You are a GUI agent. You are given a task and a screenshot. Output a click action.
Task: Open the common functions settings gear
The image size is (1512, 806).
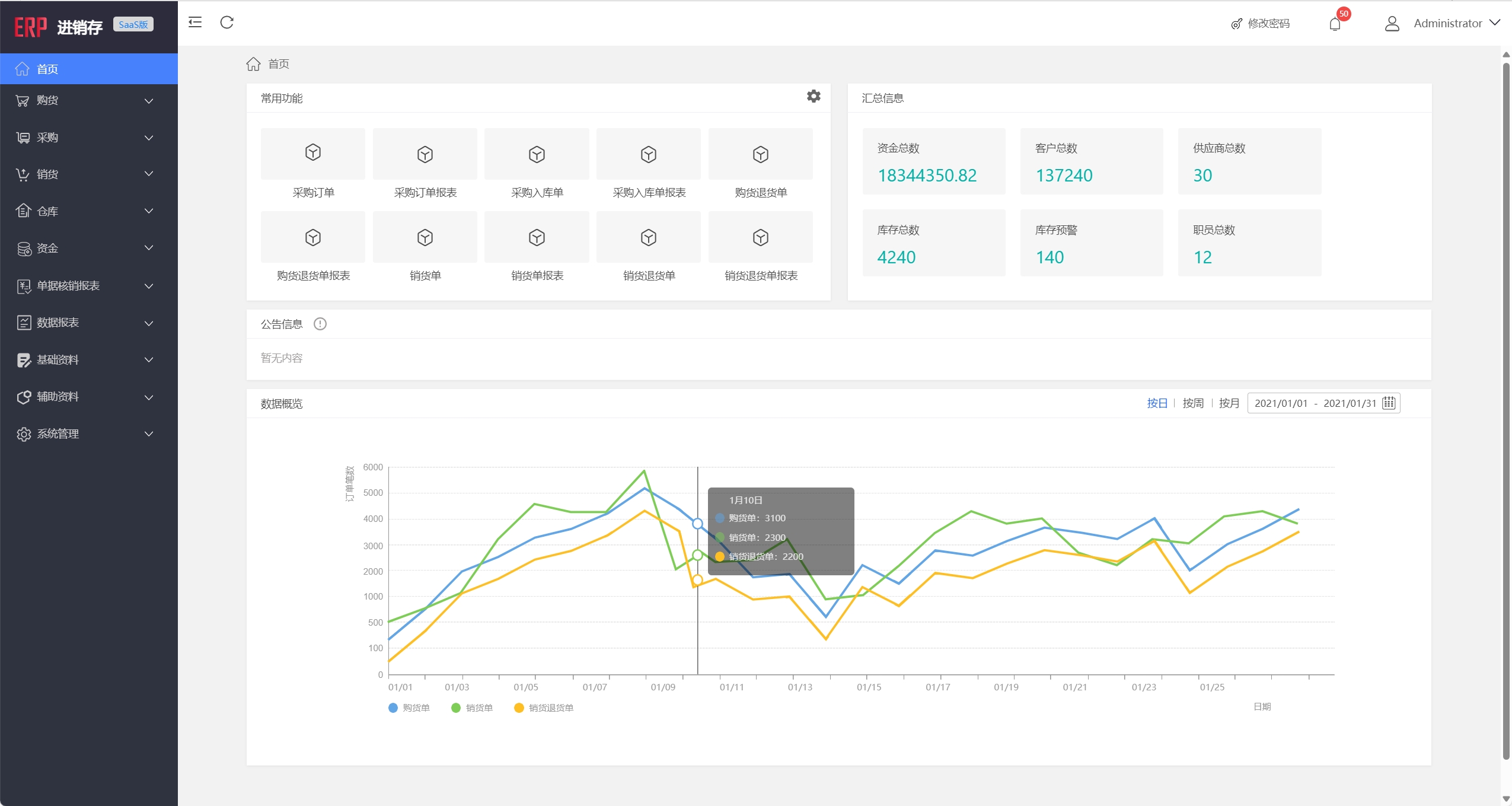pyautogui.click(x=814, y=96)
